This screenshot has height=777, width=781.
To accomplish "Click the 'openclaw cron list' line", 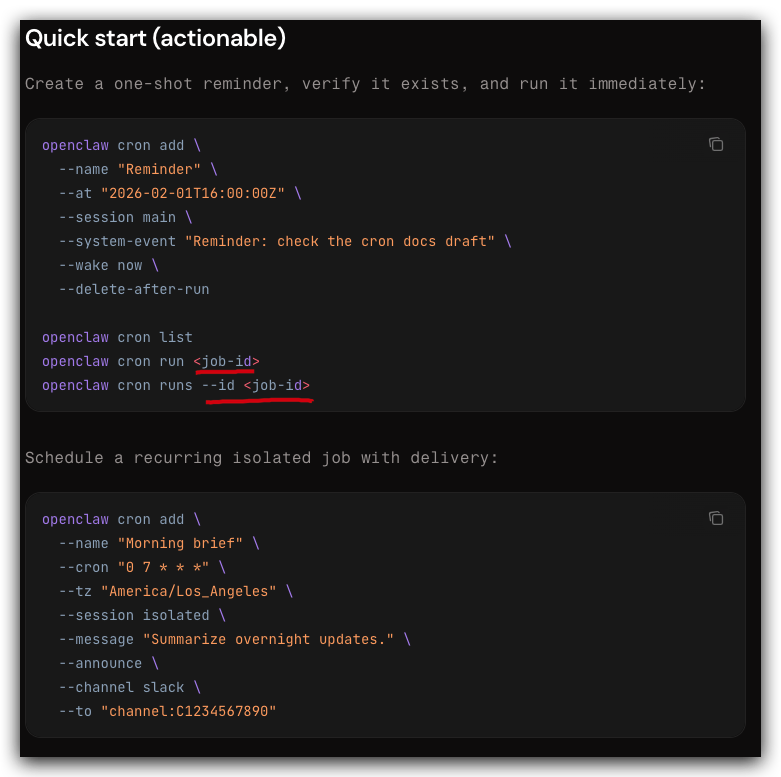I will pos(117,338).
